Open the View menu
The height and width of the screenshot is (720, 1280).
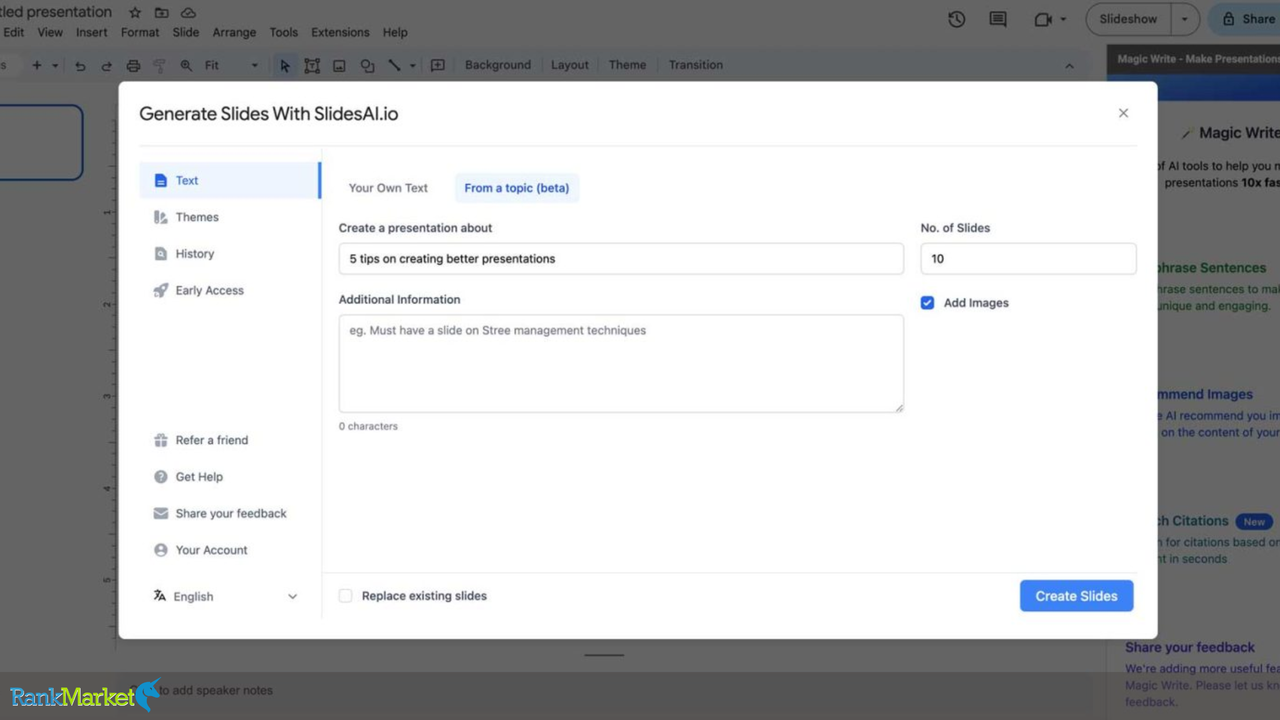coord(50,32)
